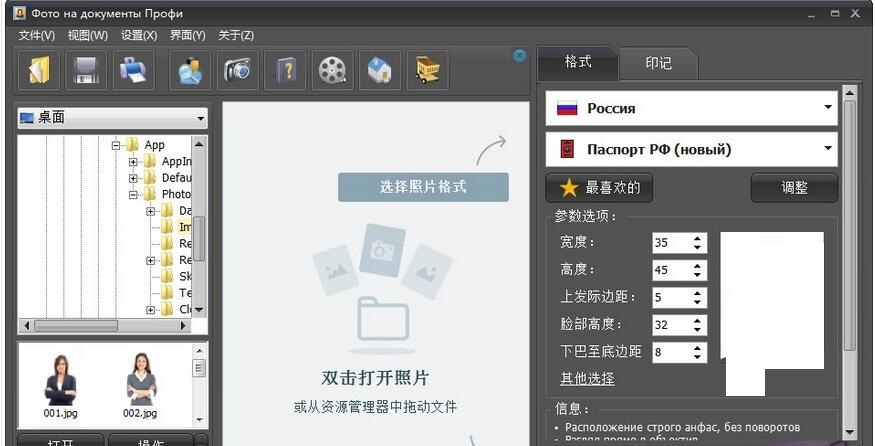Open the 桌面 location dropdown
This screenshot has width=875, height=446.
pos(112,118)
